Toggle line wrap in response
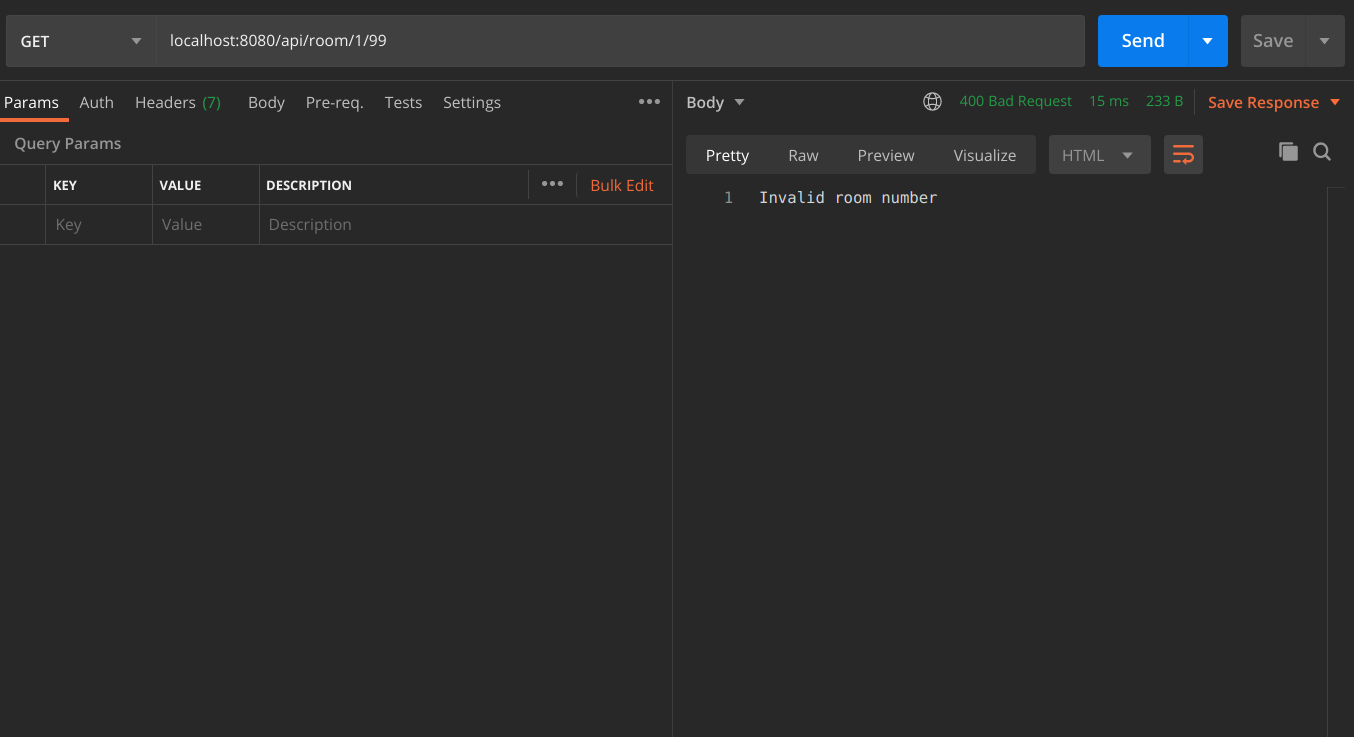Viewport: 1354px width, 737px height. 1183,155
